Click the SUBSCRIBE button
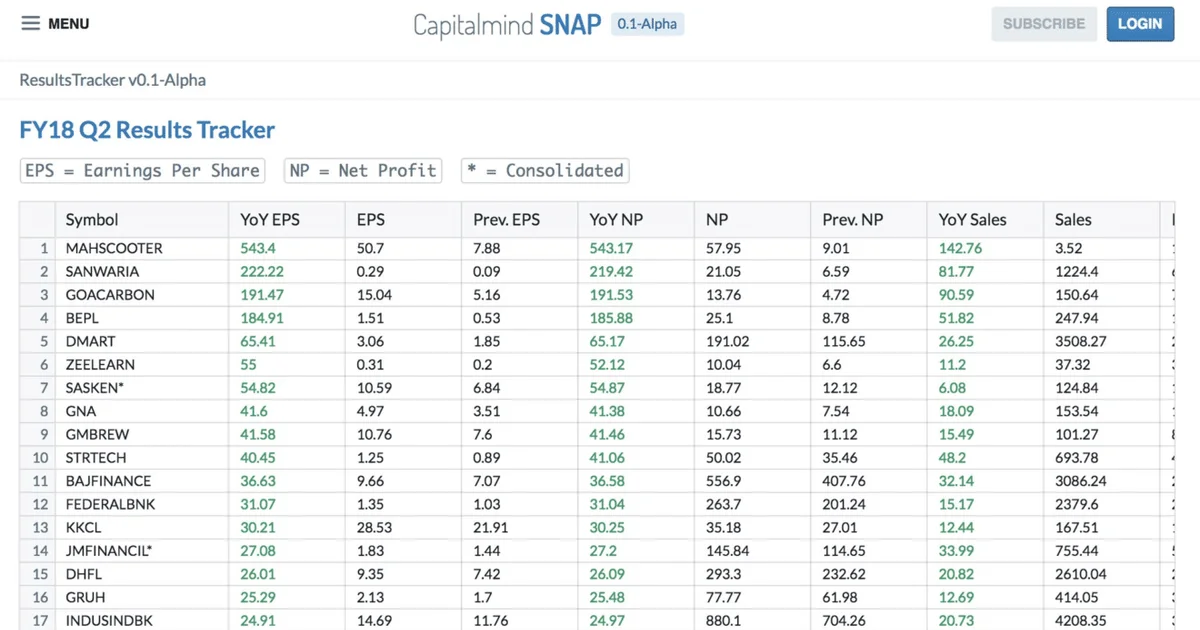The height and width of the screenshot is (630, 1200). [1044, 24]
